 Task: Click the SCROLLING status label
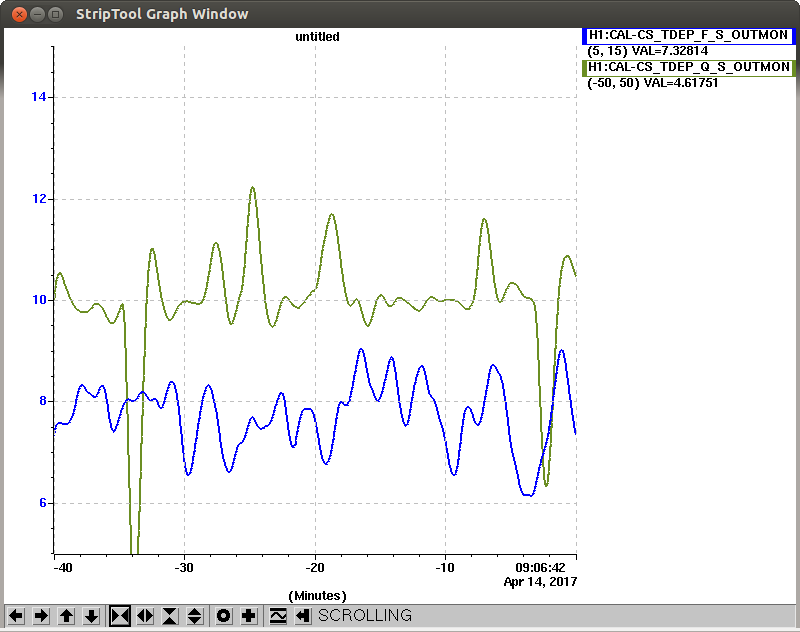pos(365,616)
